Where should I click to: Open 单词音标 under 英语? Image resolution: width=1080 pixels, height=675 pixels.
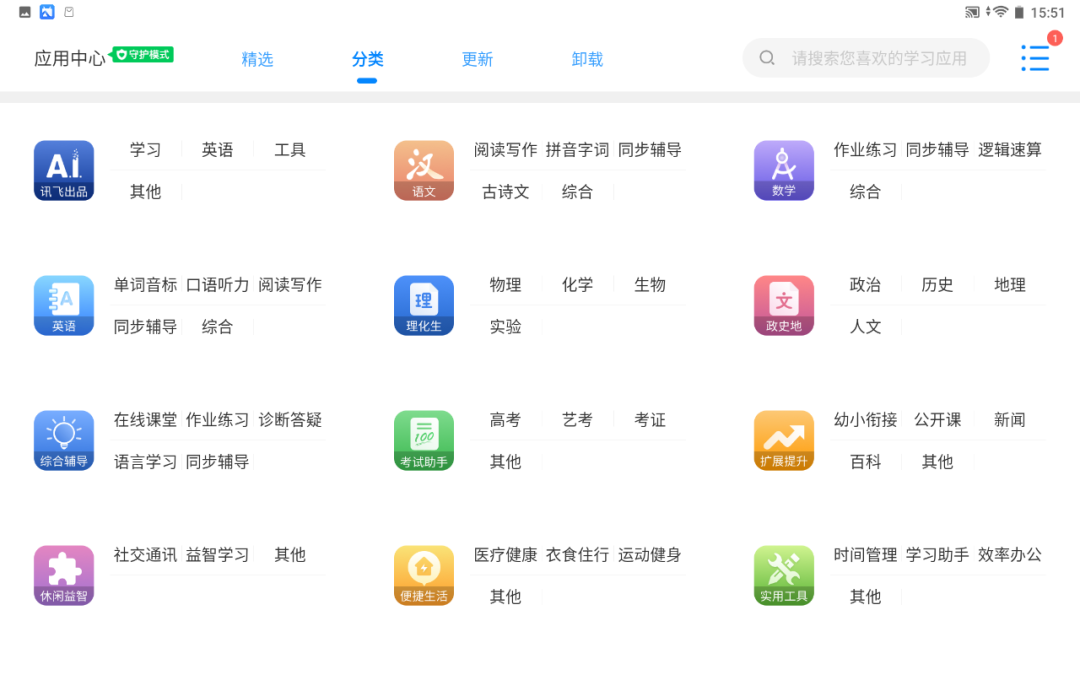145,285
